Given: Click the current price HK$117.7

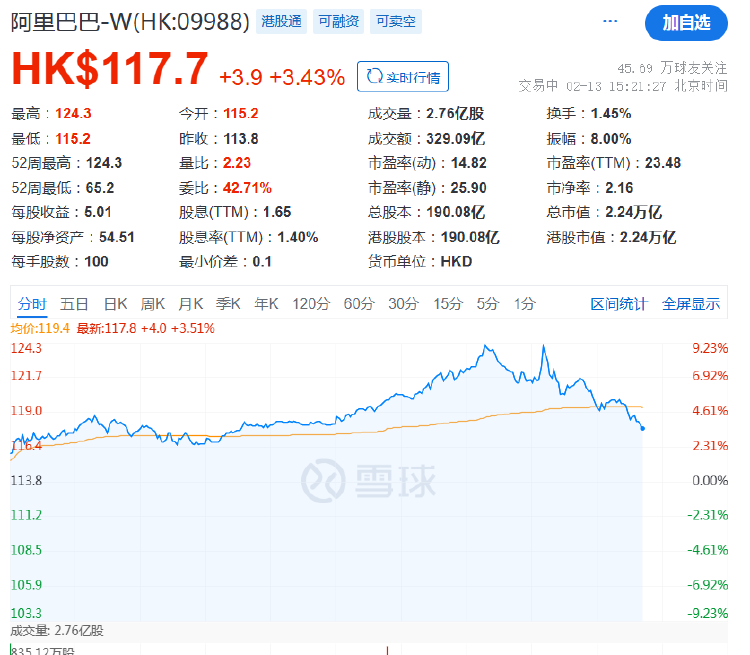Looking at the screenshot, I should point(110,69).
